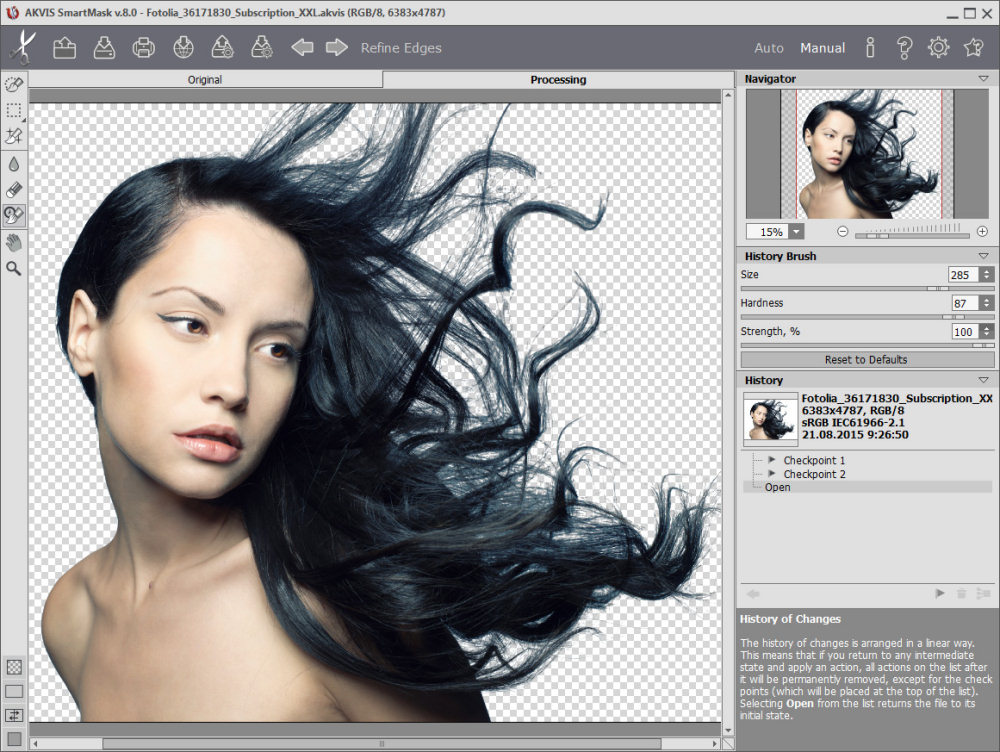Open the 15% zoom level dropdown
Viewport: 1000px width, 752px height.
[x=797, y=232]
